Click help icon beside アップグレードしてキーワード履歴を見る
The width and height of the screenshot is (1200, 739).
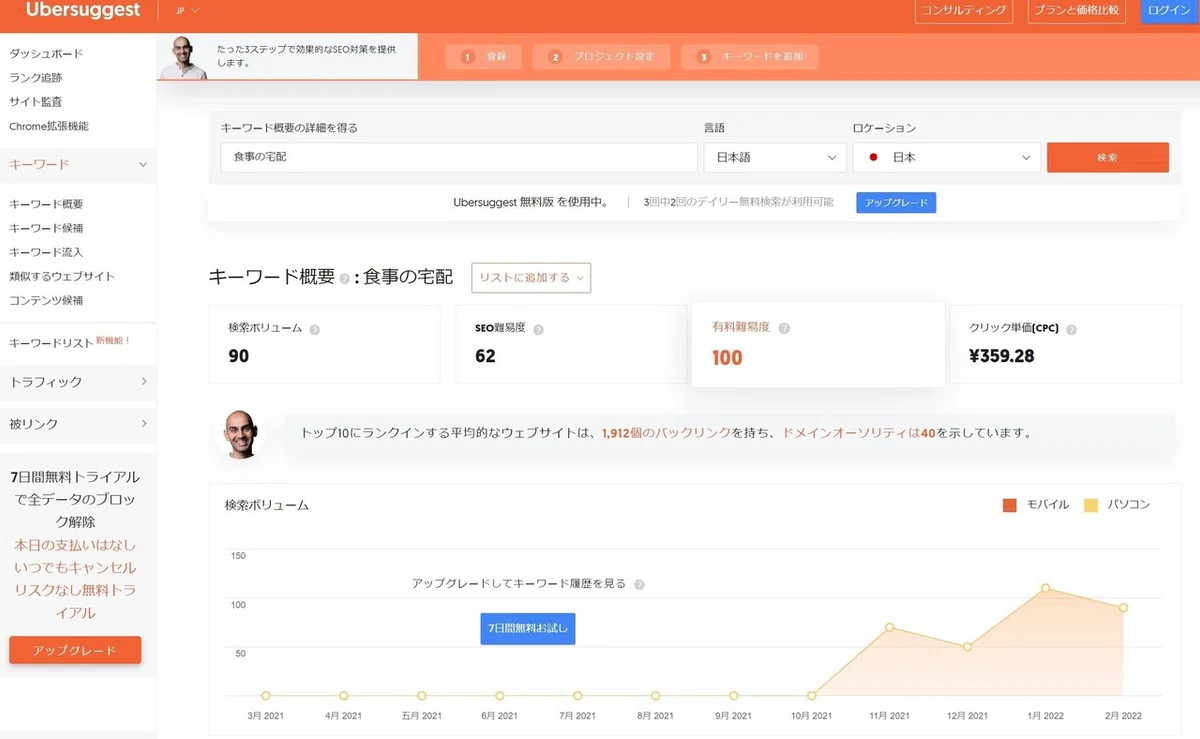[639, 584]
